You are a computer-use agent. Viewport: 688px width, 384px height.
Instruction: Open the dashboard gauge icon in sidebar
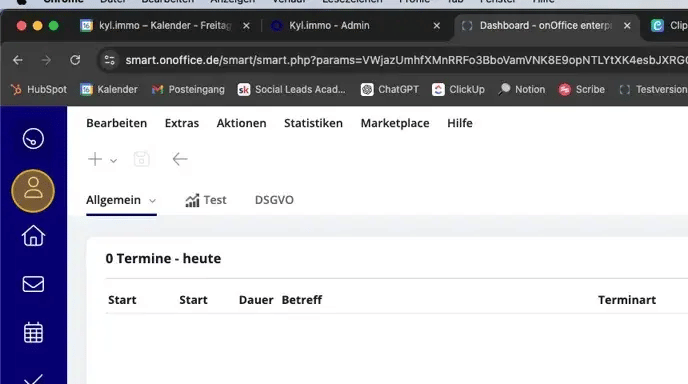point(33,139)
